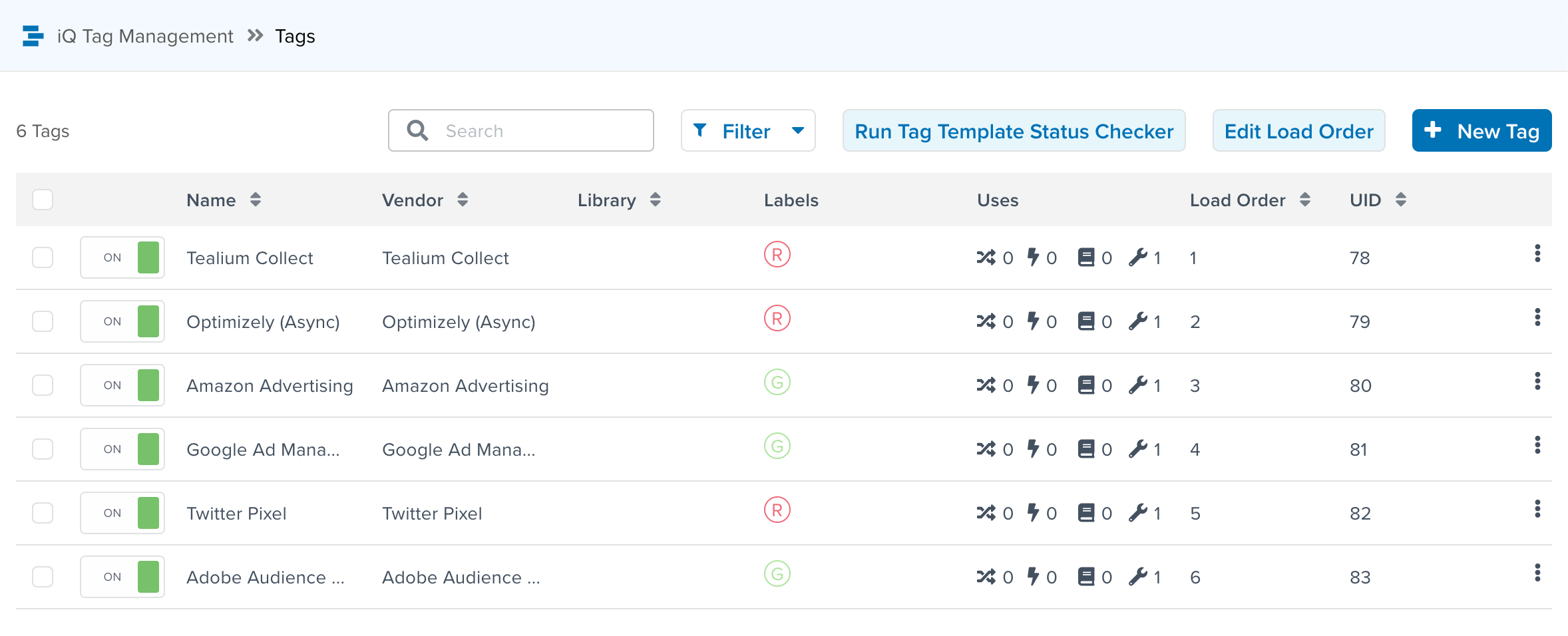1568x636 pixels.
Task: Click the shuffle (load rules) icon for Tealium Collect
Action: tap(986, 257)
